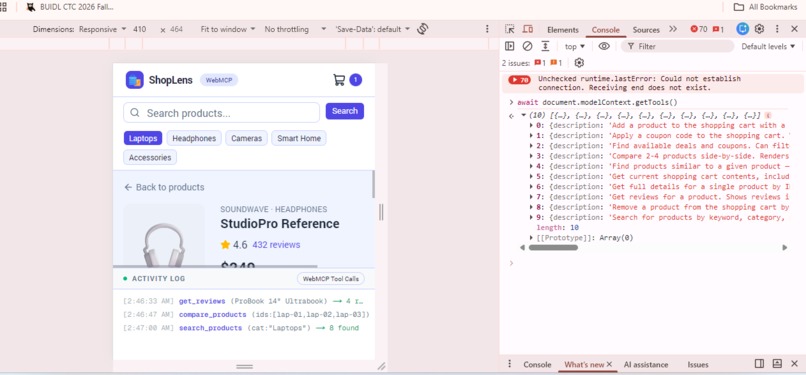Clear the console with the ban icon

(x=527, y=46)
